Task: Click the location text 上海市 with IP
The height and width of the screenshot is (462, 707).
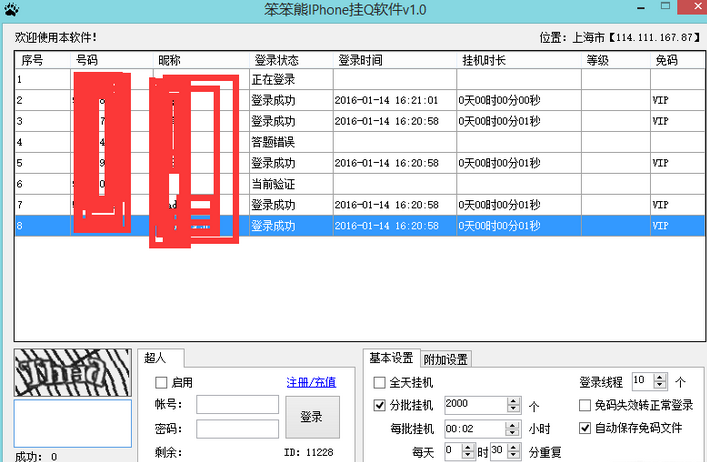Action: point(620,37)
